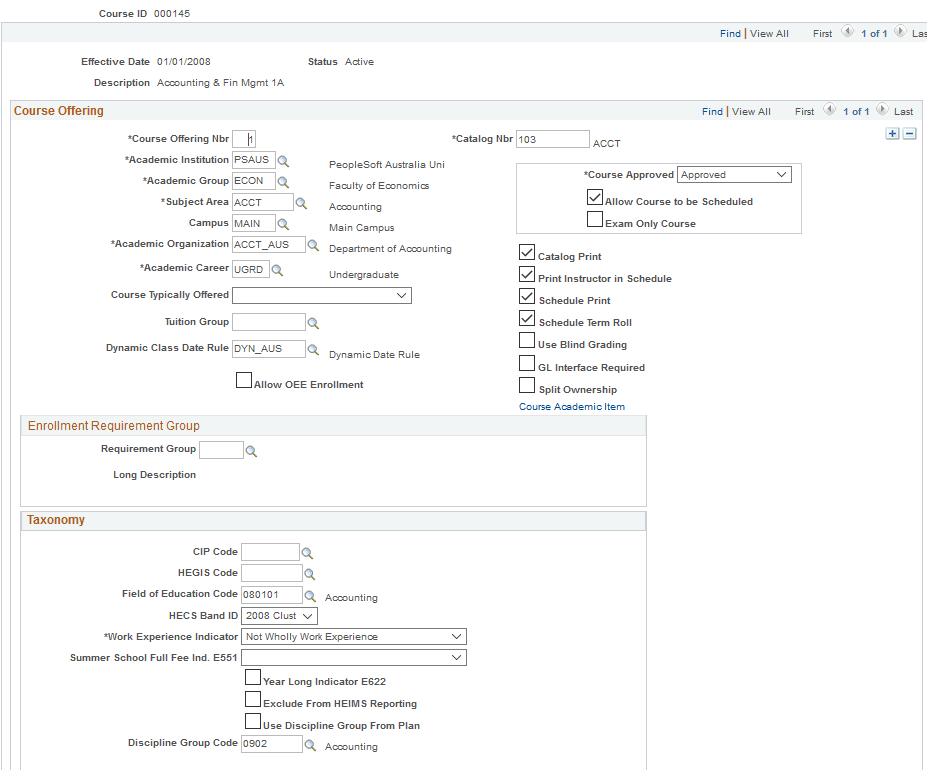Open lookup for CIP Code field
Image resolution: width=927 pixels, height=770 pixels.
click(x=307, y=554)
